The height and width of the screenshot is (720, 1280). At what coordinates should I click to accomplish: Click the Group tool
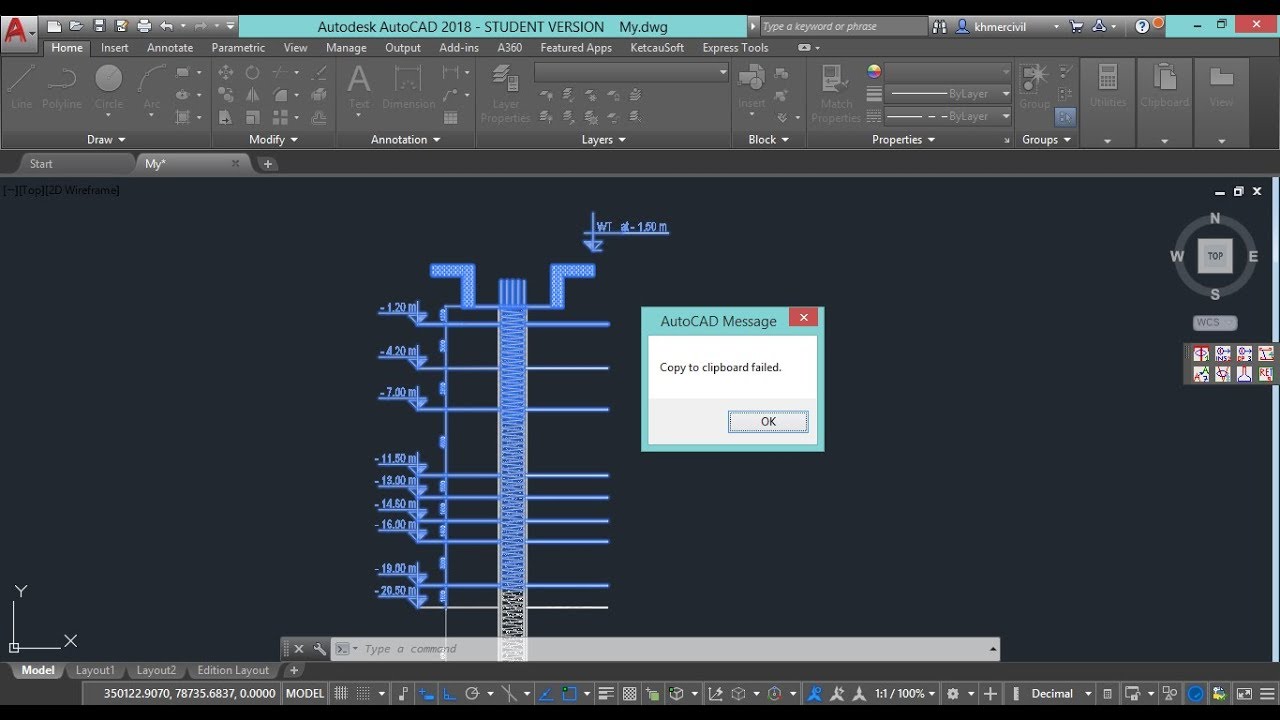(1035, 86)
